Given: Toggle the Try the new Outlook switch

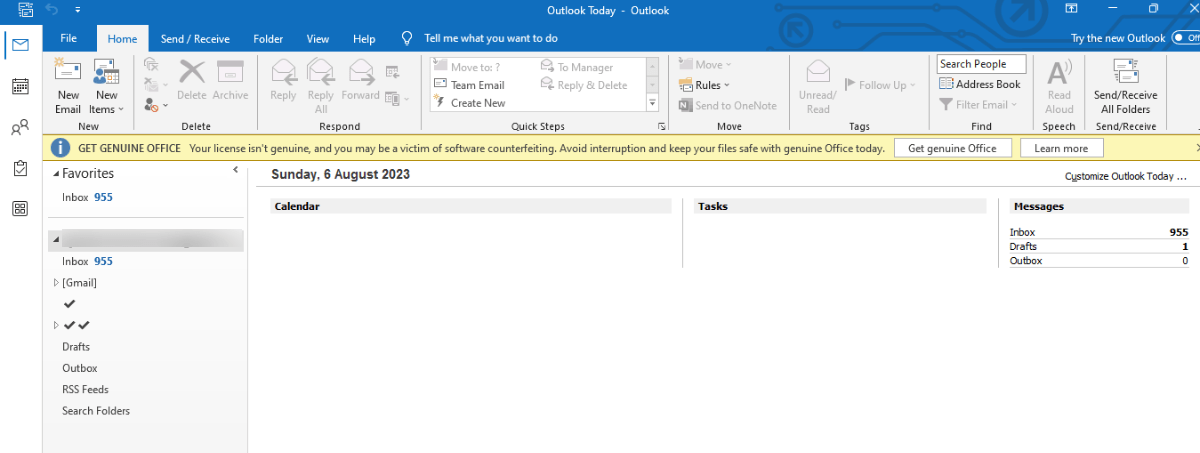Looking at the screenshot, I should click(1186, 38).
